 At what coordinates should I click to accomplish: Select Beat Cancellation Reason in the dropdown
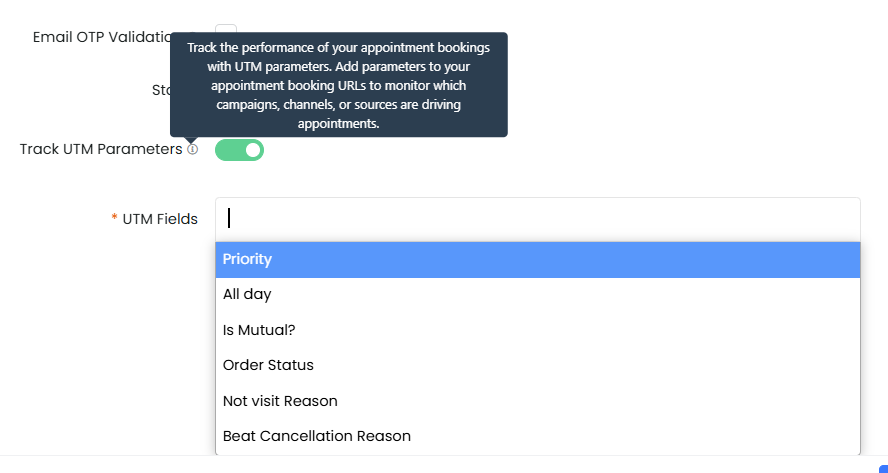point(537,436)
